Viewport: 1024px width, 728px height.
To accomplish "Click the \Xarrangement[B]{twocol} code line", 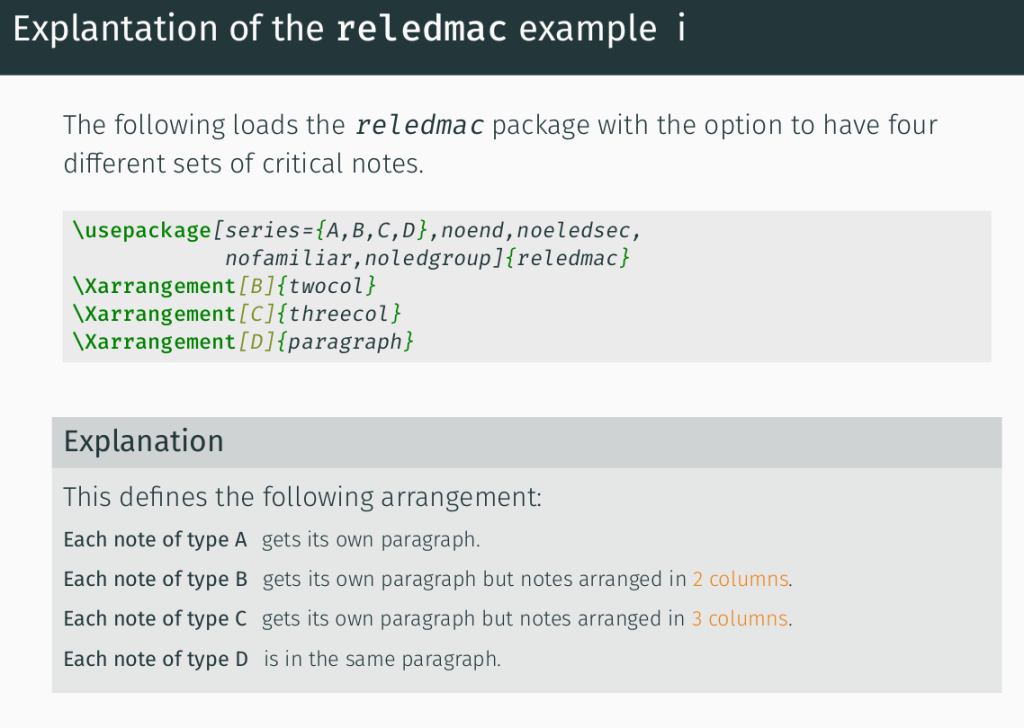I will click(224, 286).
